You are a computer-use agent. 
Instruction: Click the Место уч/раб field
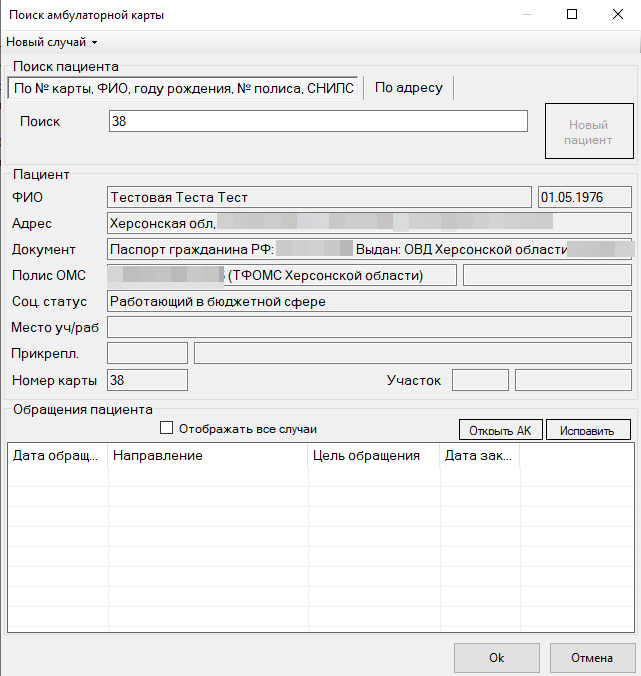click(368, 327)
